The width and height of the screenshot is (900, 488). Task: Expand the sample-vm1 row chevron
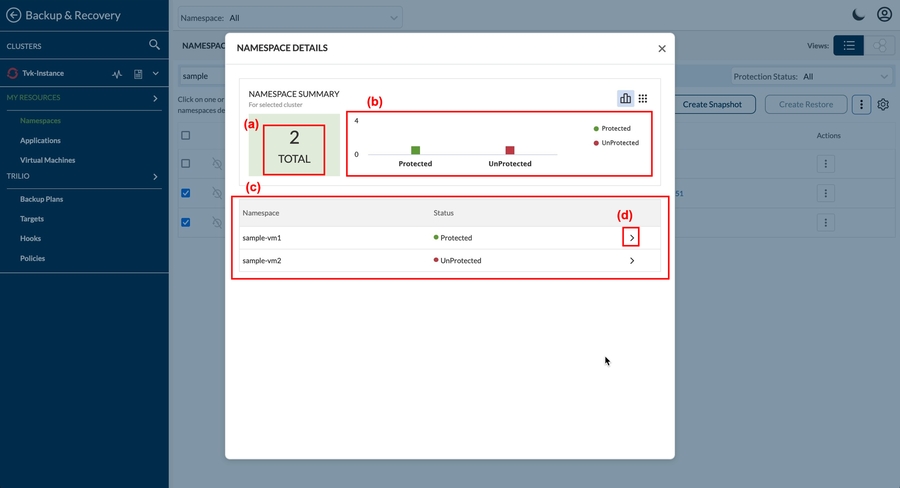point(632,238)
